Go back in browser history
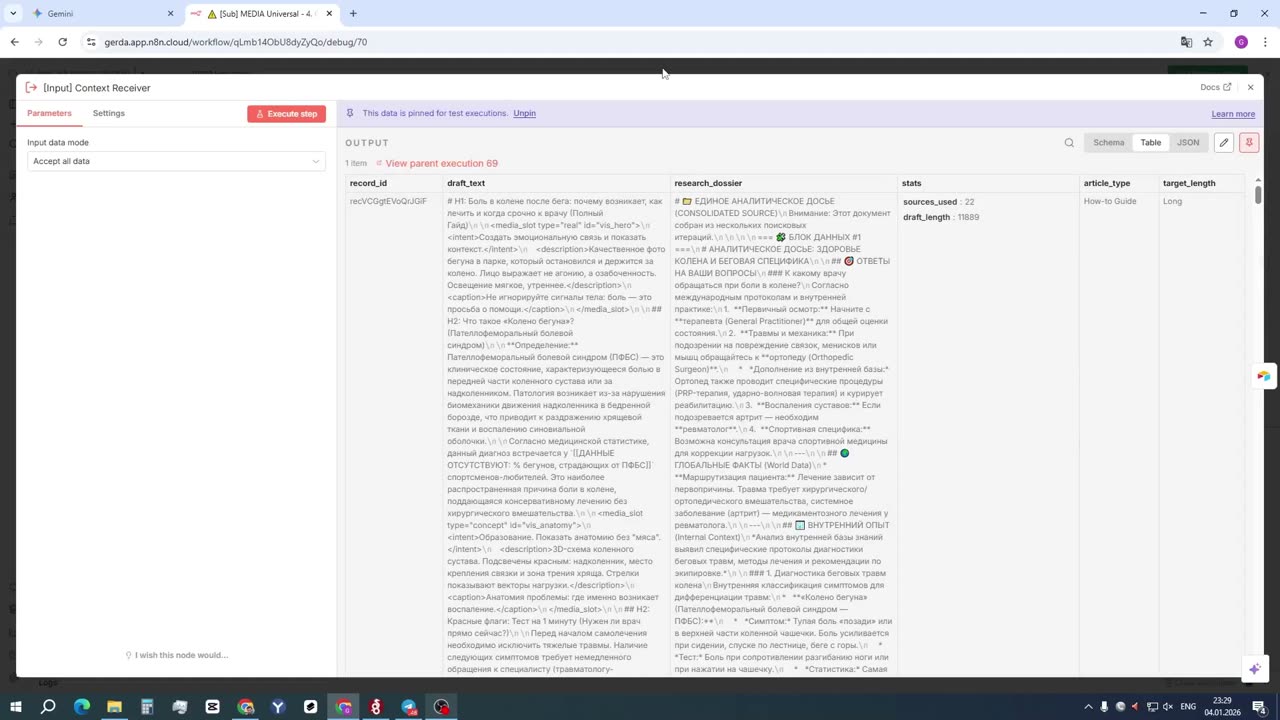The image size is (1280, 720). click(x=14, y=42)
